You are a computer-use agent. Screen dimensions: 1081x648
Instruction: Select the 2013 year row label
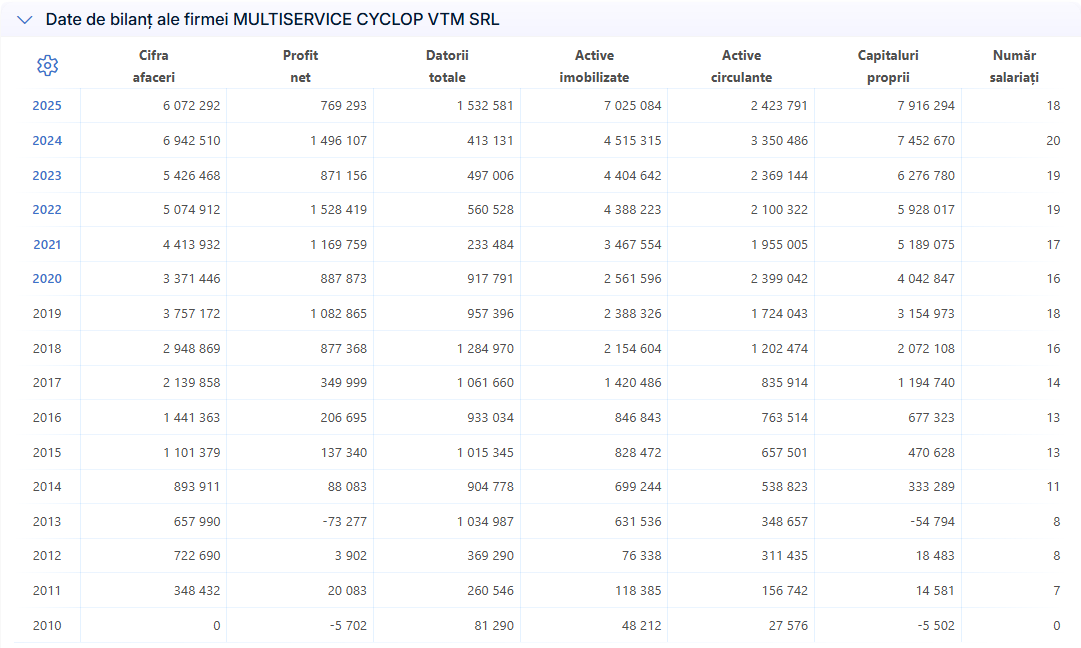47,521
